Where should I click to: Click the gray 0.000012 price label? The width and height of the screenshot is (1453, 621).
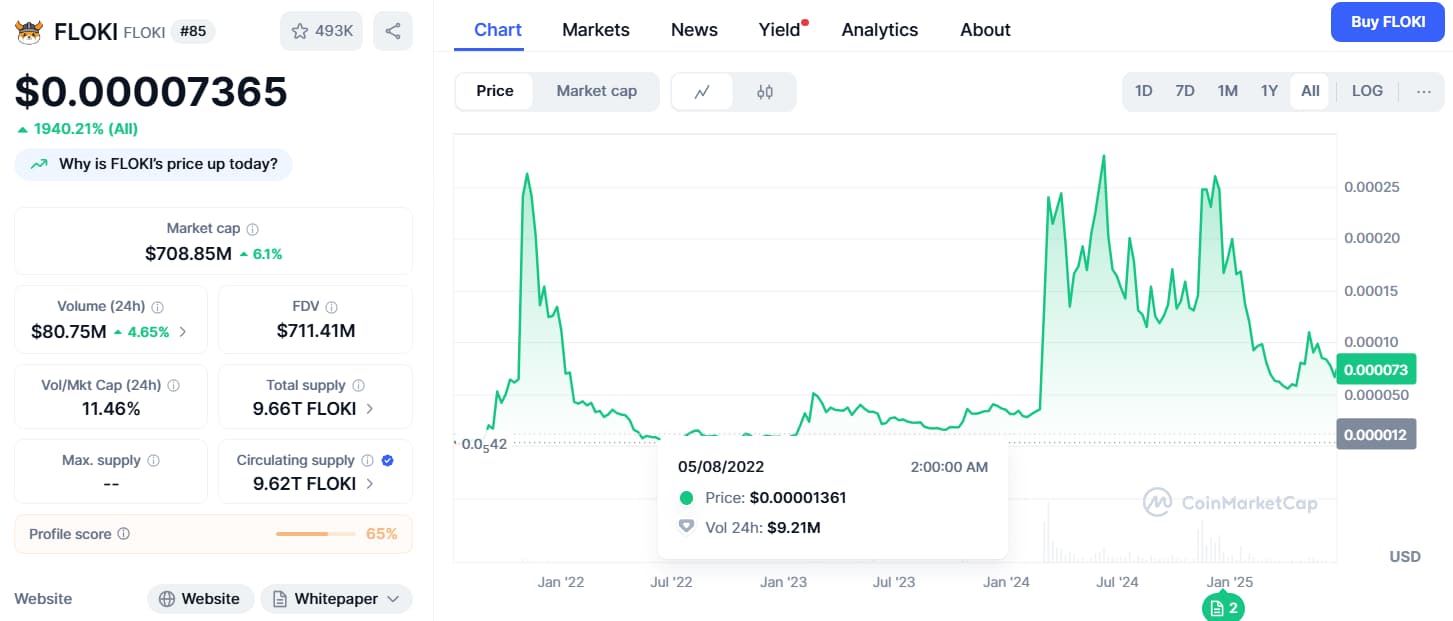click(x=1376, y=433)
